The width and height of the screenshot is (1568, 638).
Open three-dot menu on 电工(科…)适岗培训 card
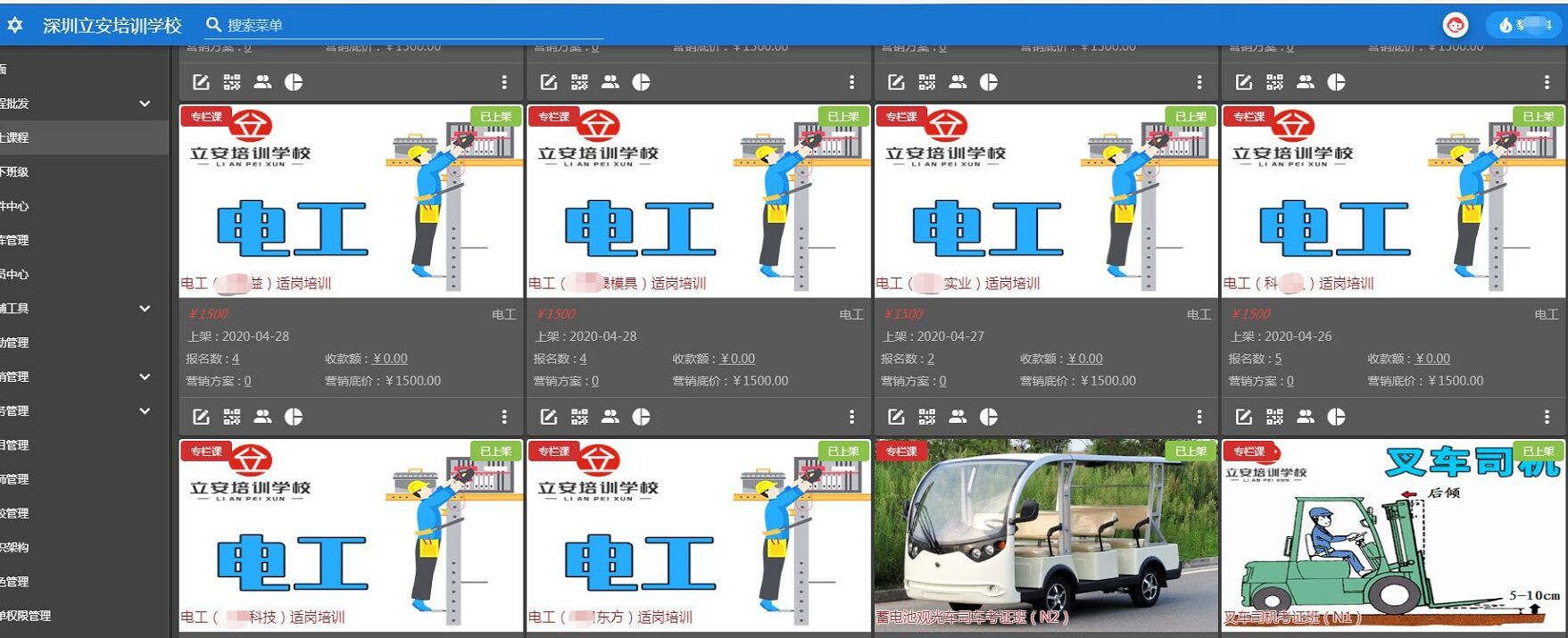pos(1547,417)
